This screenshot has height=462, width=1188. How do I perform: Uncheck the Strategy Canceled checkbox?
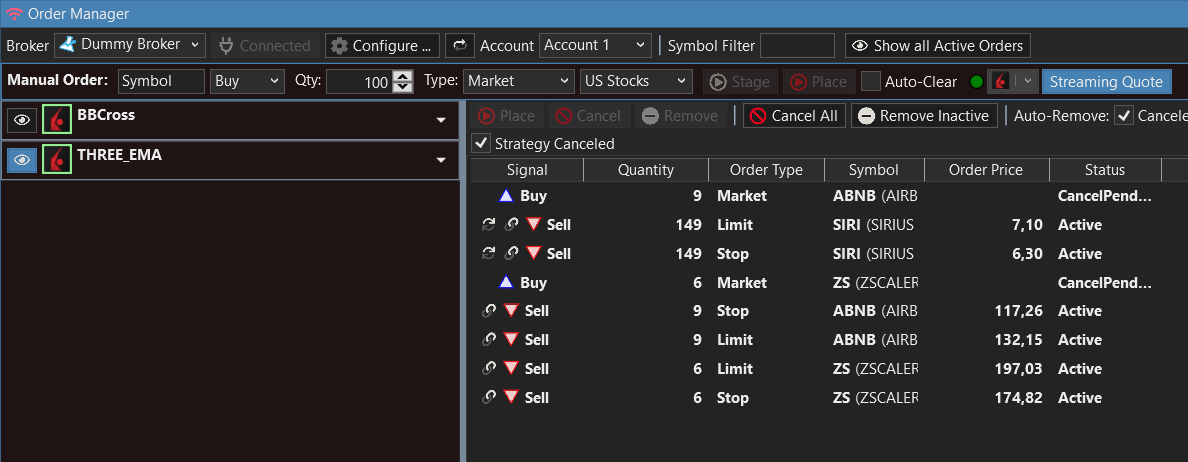coord(480,142)
